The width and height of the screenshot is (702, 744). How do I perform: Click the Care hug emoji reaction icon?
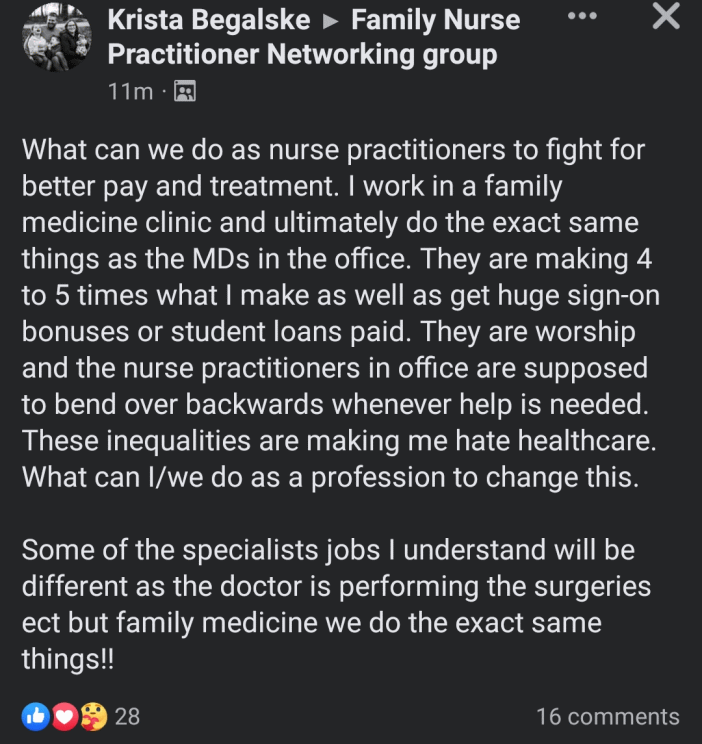(94, 716)
